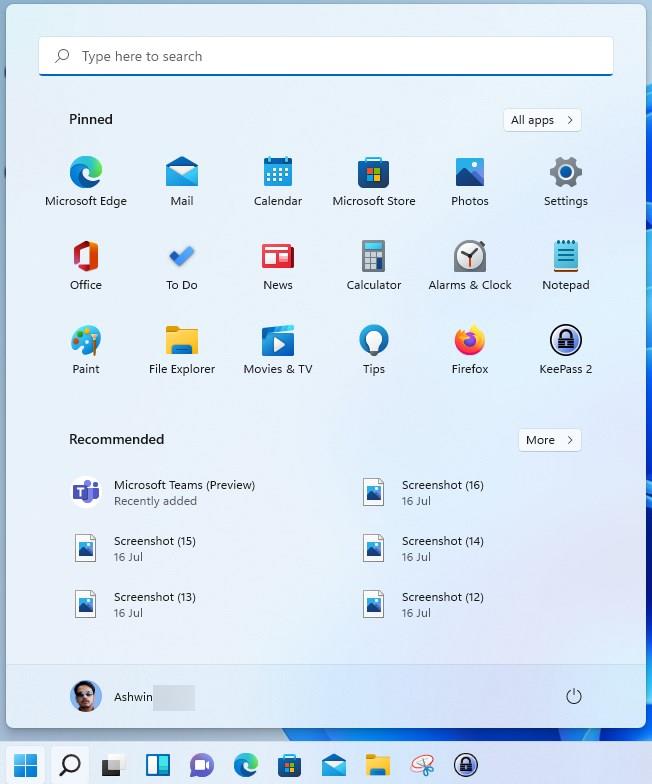
Task: Open Task View on the taskbar
Action: coord(114,764)
